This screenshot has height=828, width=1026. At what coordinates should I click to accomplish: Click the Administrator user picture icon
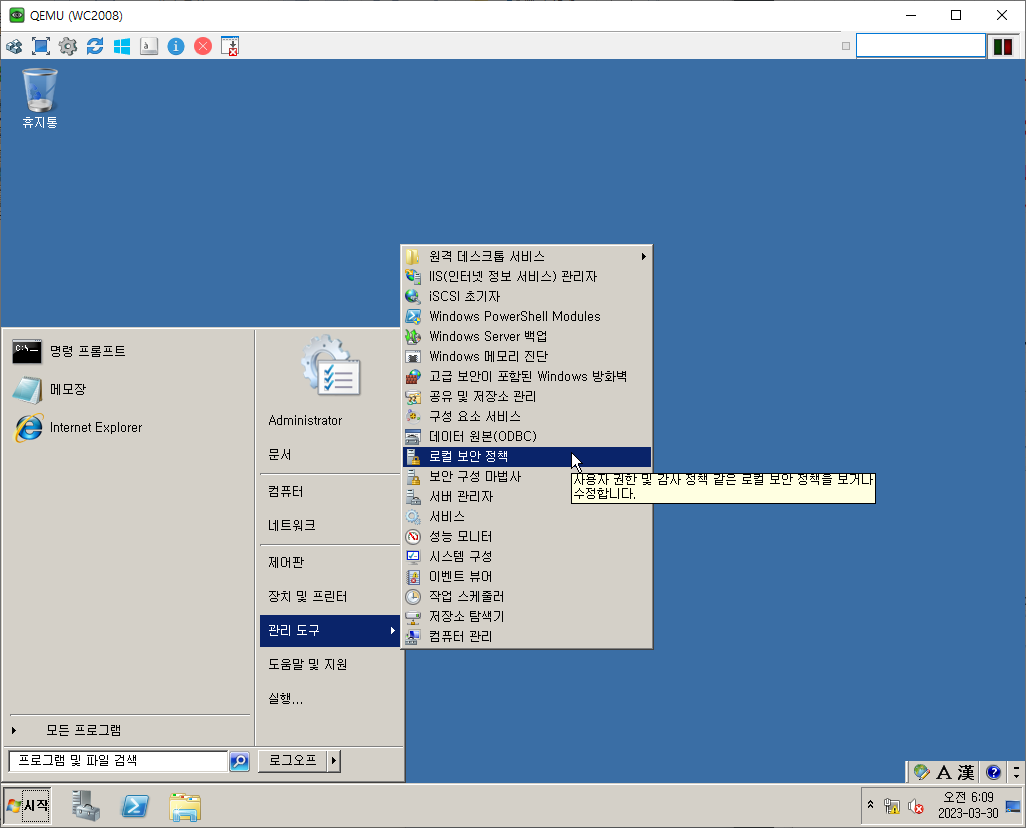pos(331,365)
